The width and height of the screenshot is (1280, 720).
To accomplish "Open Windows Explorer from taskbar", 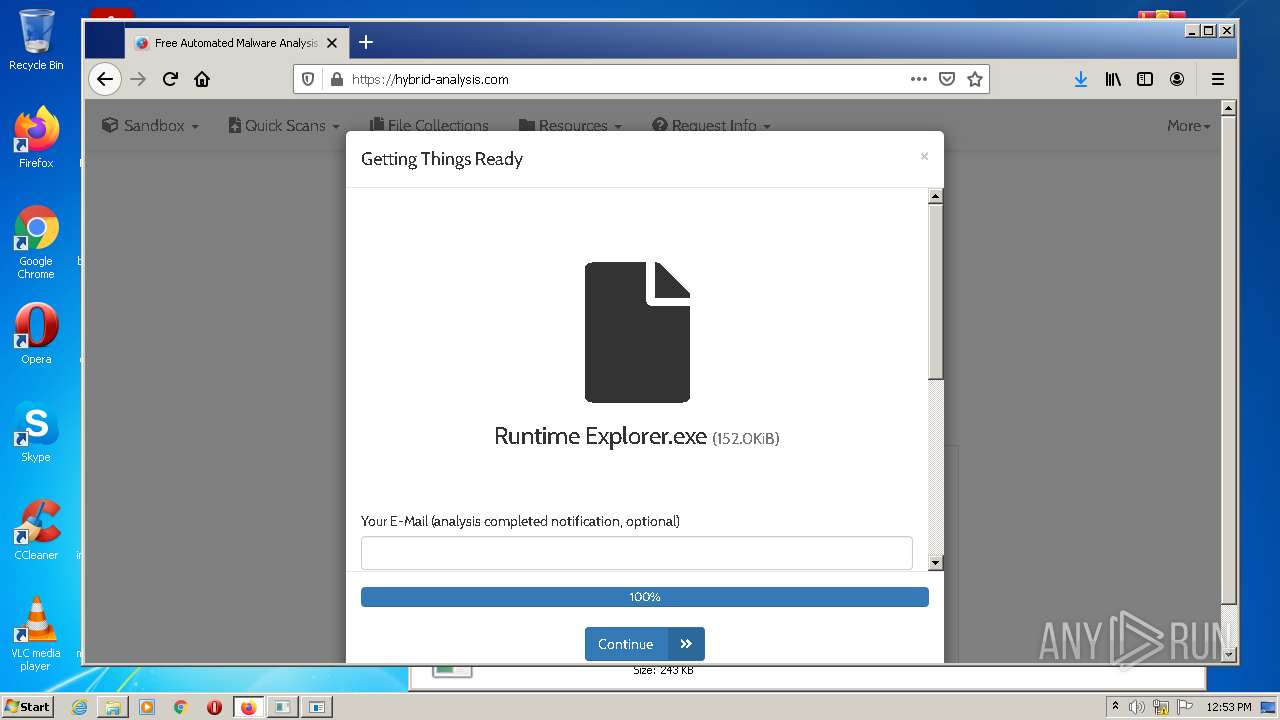I will click(x=113, y=706).
